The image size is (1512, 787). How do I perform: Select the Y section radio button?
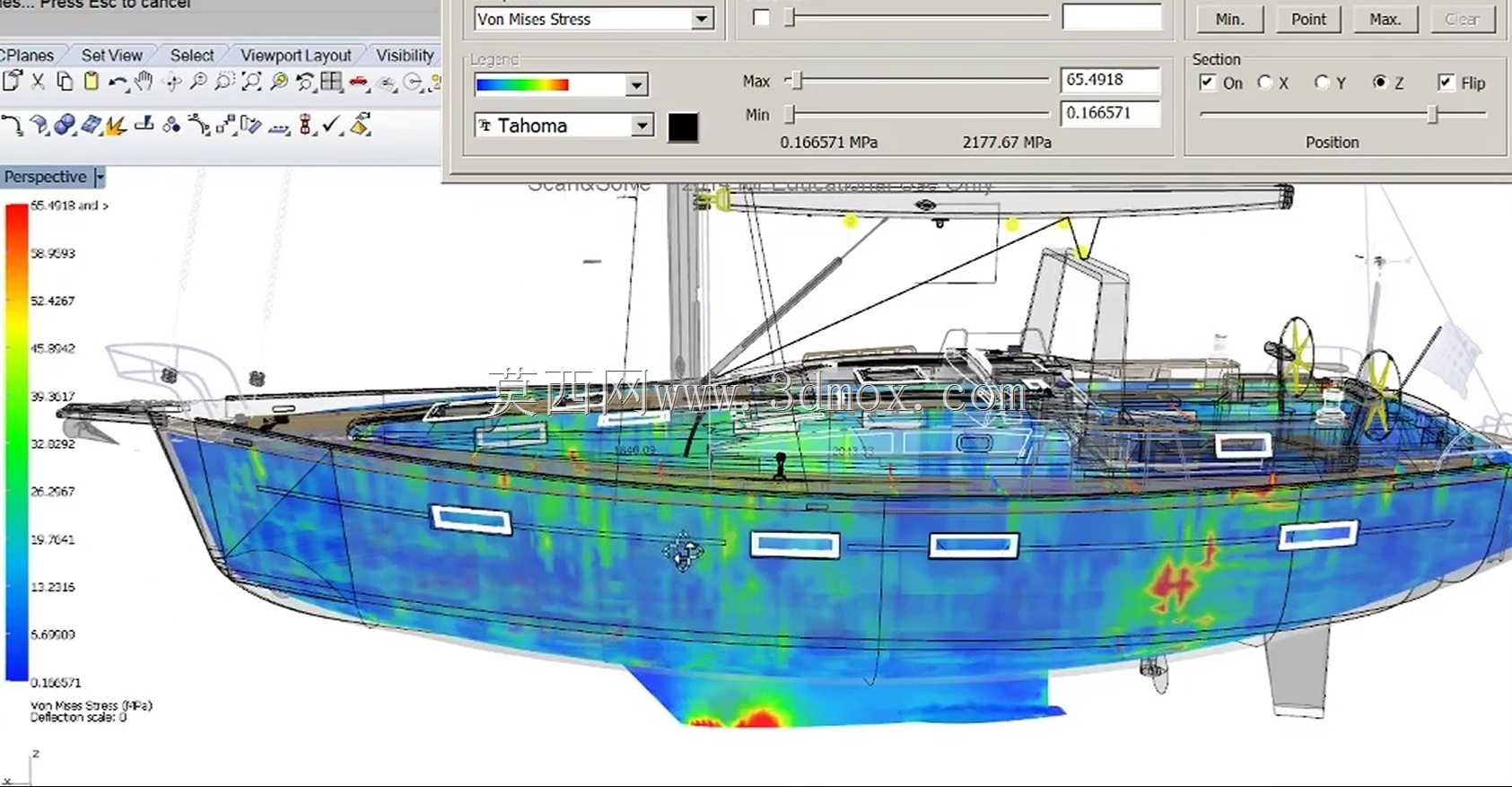(1322, 83)
